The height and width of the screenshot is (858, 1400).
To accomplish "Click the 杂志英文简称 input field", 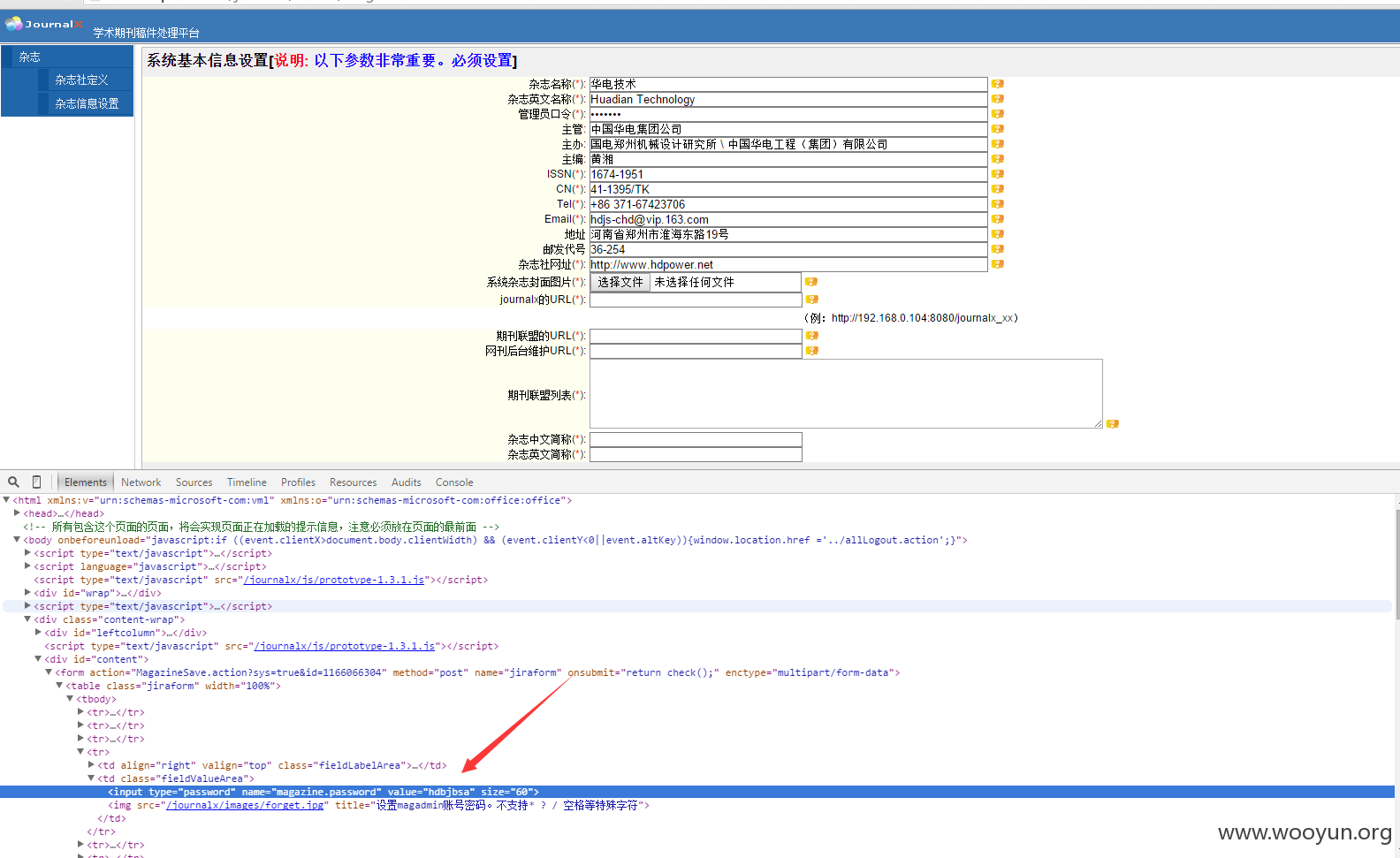I will coord(696,454).
